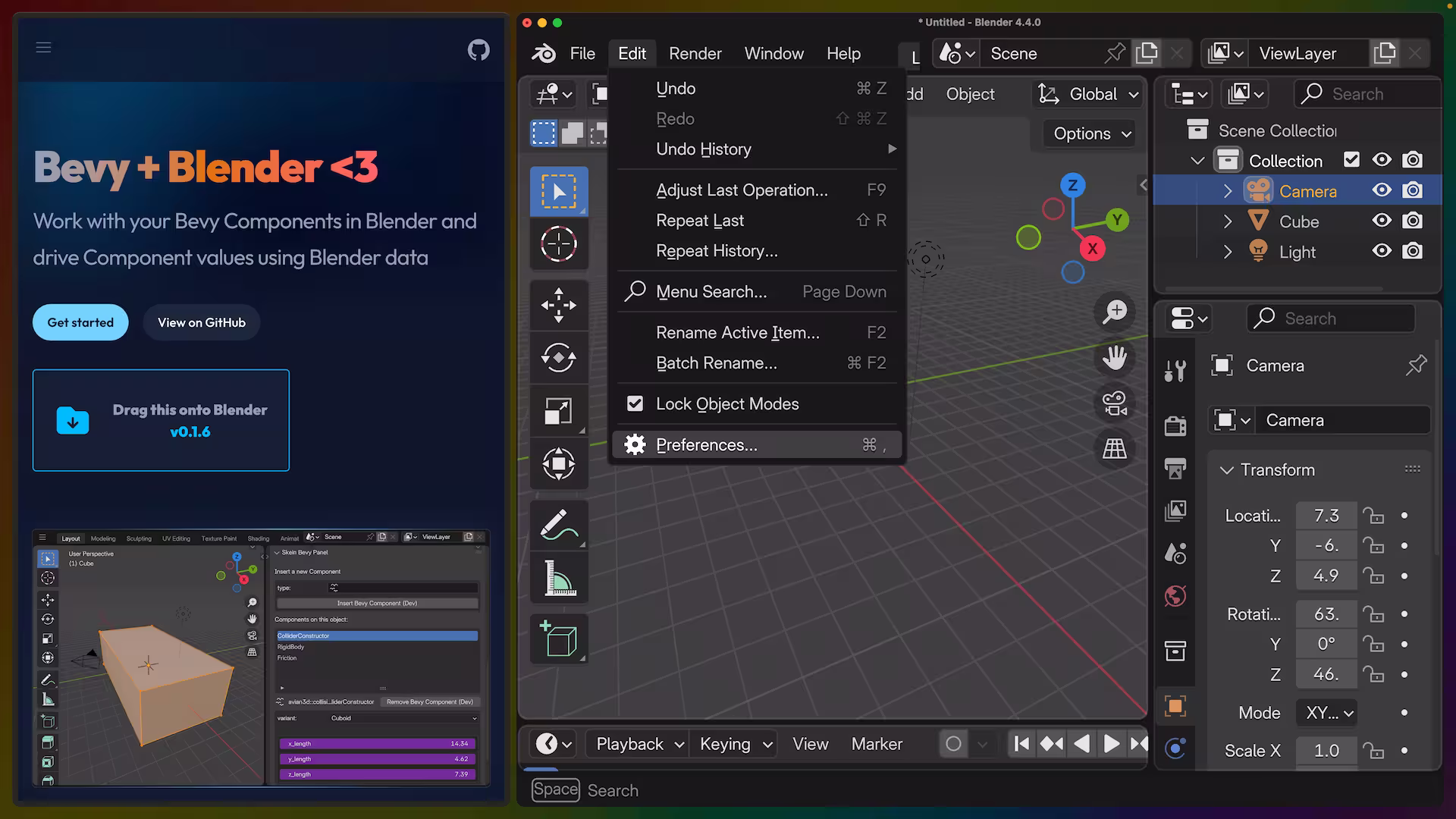
Task: Open the Options dropdown
Action: (1090, 133)
